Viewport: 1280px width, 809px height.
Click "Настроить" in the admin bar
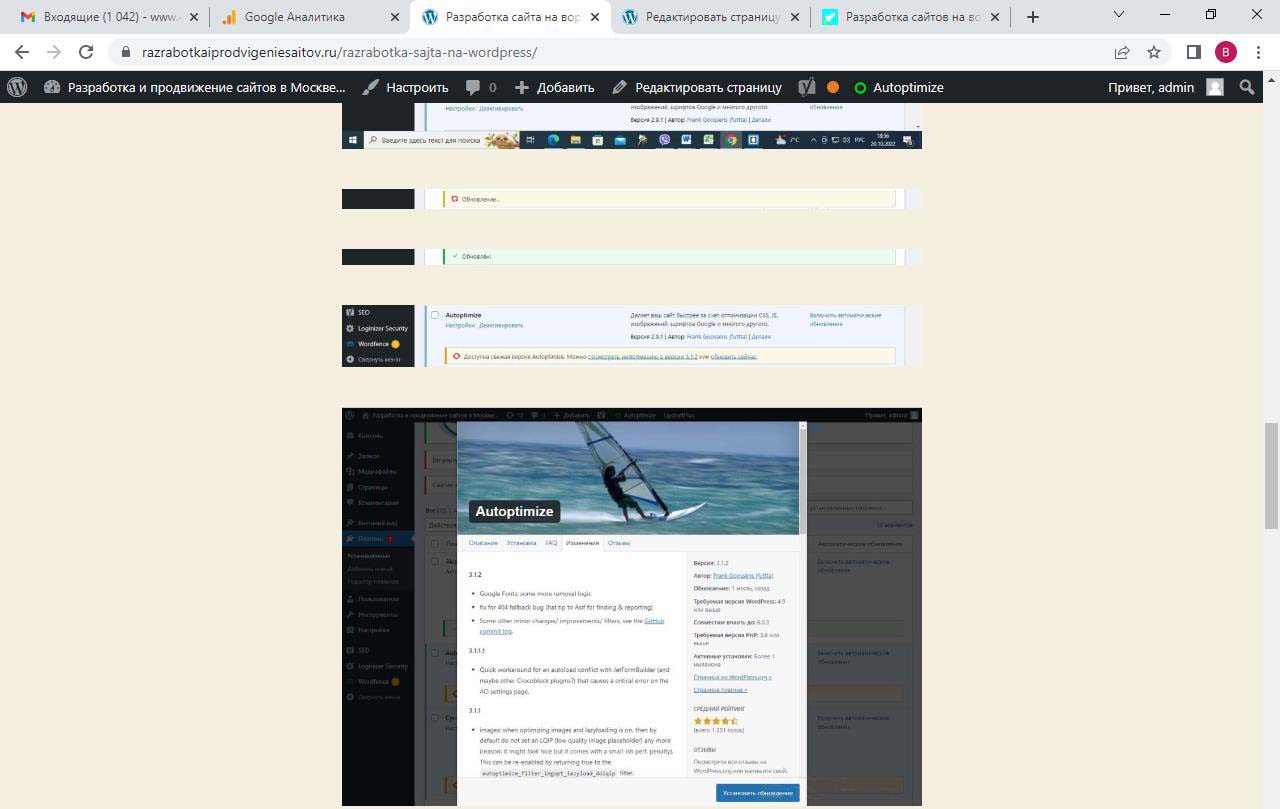coord(405,87)
